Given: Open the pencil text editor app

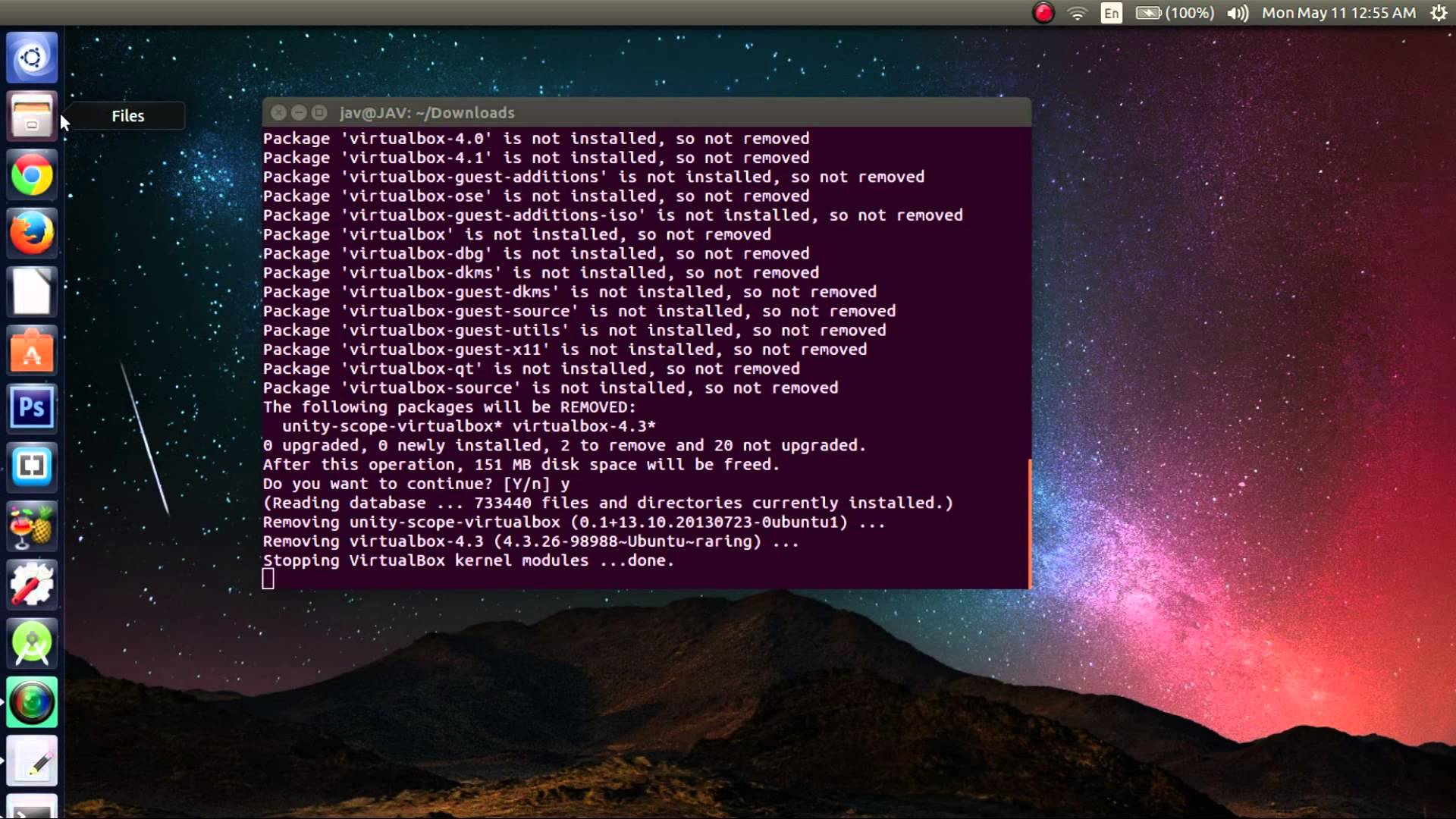Looking at the screenshot, I should 32,760.
